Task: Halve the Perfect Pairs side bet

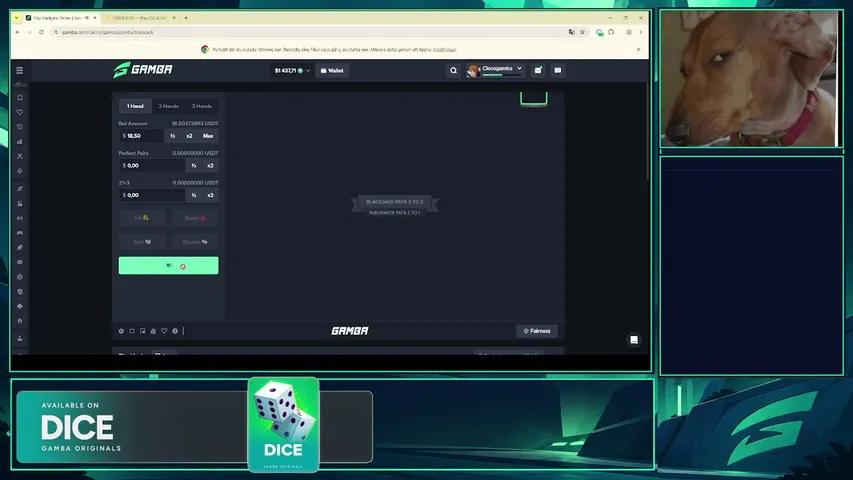Action: pyautogui.click(x=194, y=165)
